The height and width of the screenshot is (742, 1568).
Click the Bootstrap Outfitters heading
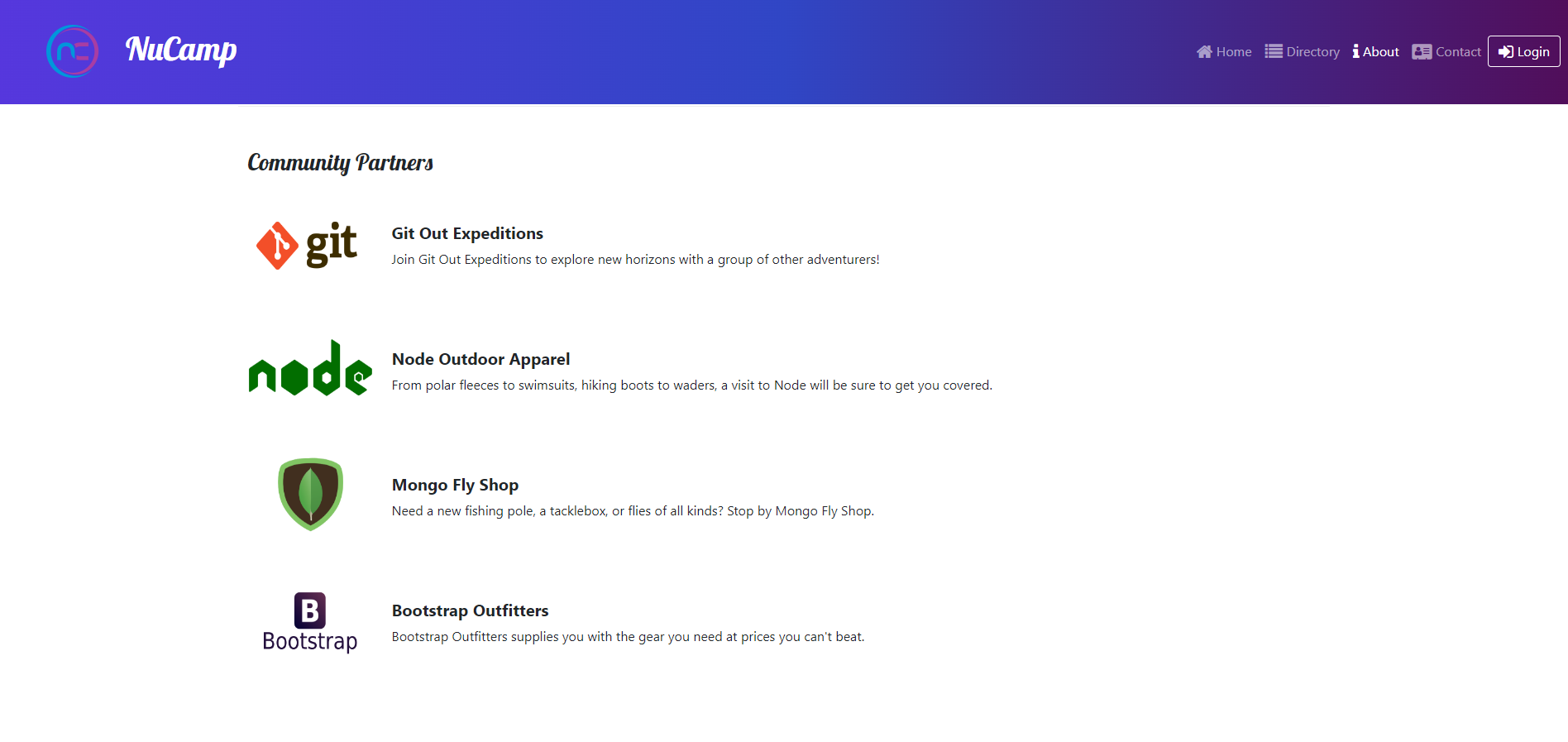(470, 610)
